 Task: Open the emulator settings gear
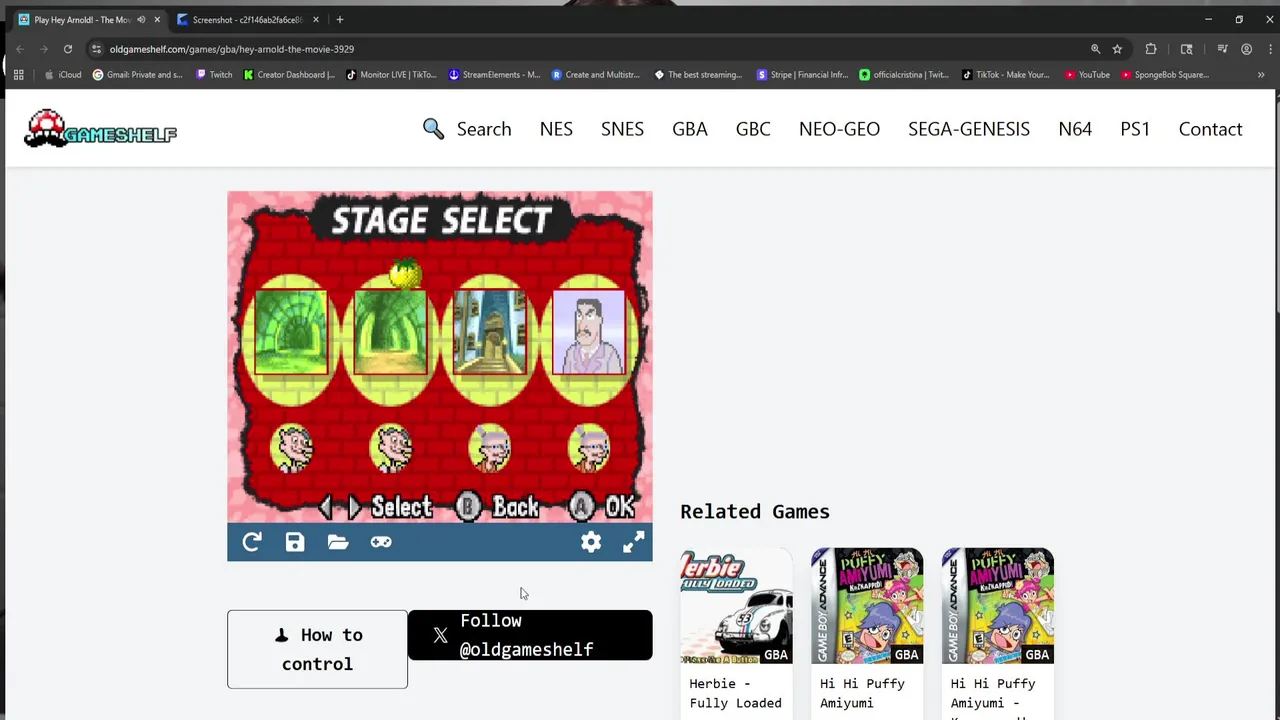(x=591, y=542)
